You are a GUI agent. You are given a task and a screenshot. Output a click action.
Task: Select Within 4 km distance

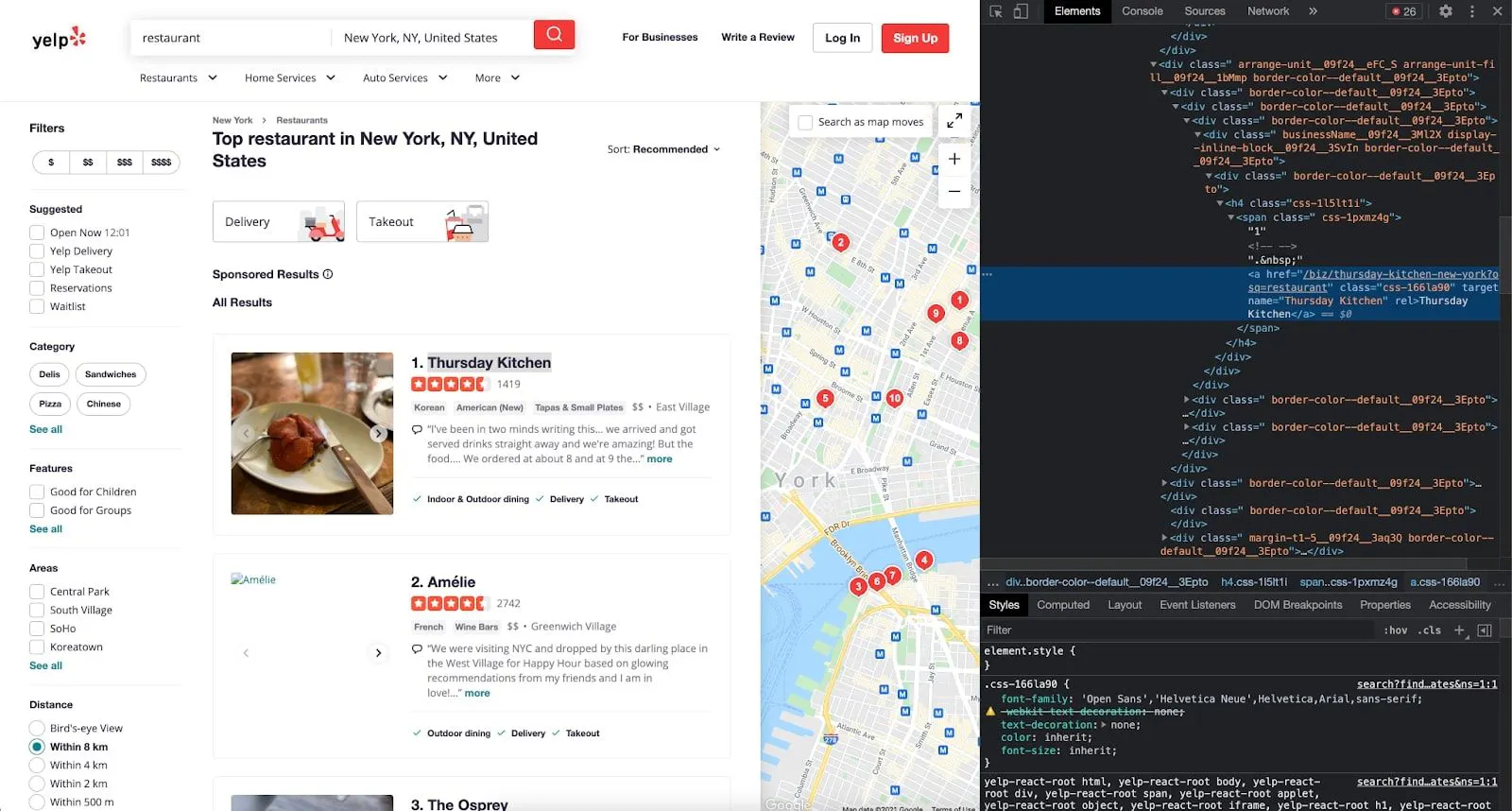click(37, 765)
